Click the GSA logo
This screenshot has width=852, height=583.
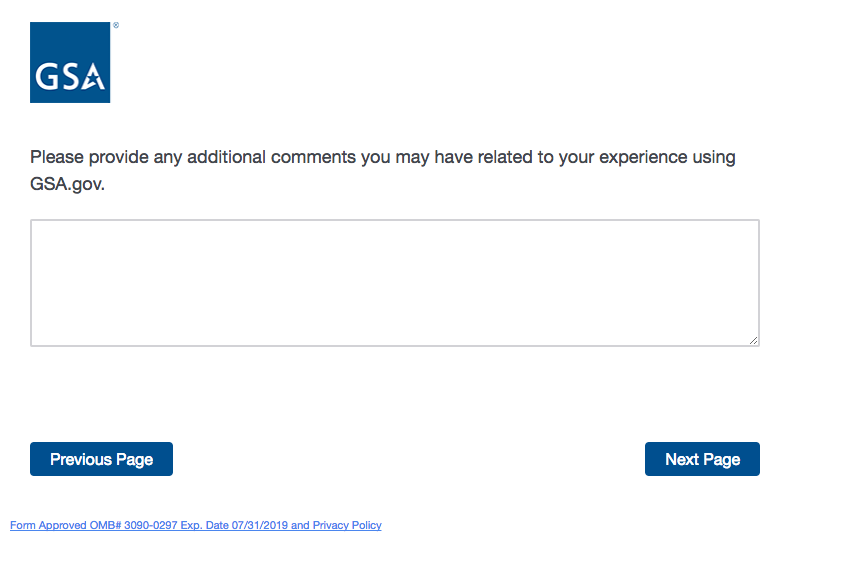click(70, 62)
